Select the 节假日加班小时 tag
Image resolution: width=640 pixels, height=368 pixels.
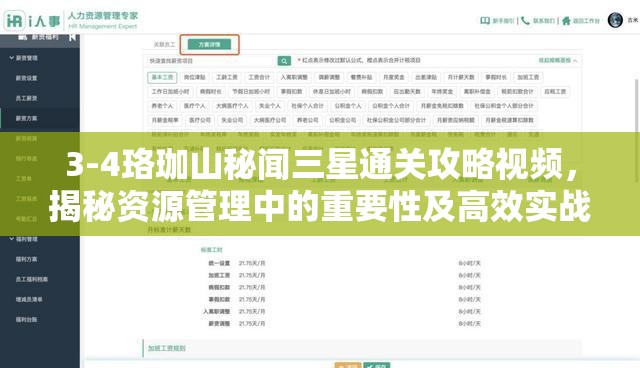click(251, 91)
